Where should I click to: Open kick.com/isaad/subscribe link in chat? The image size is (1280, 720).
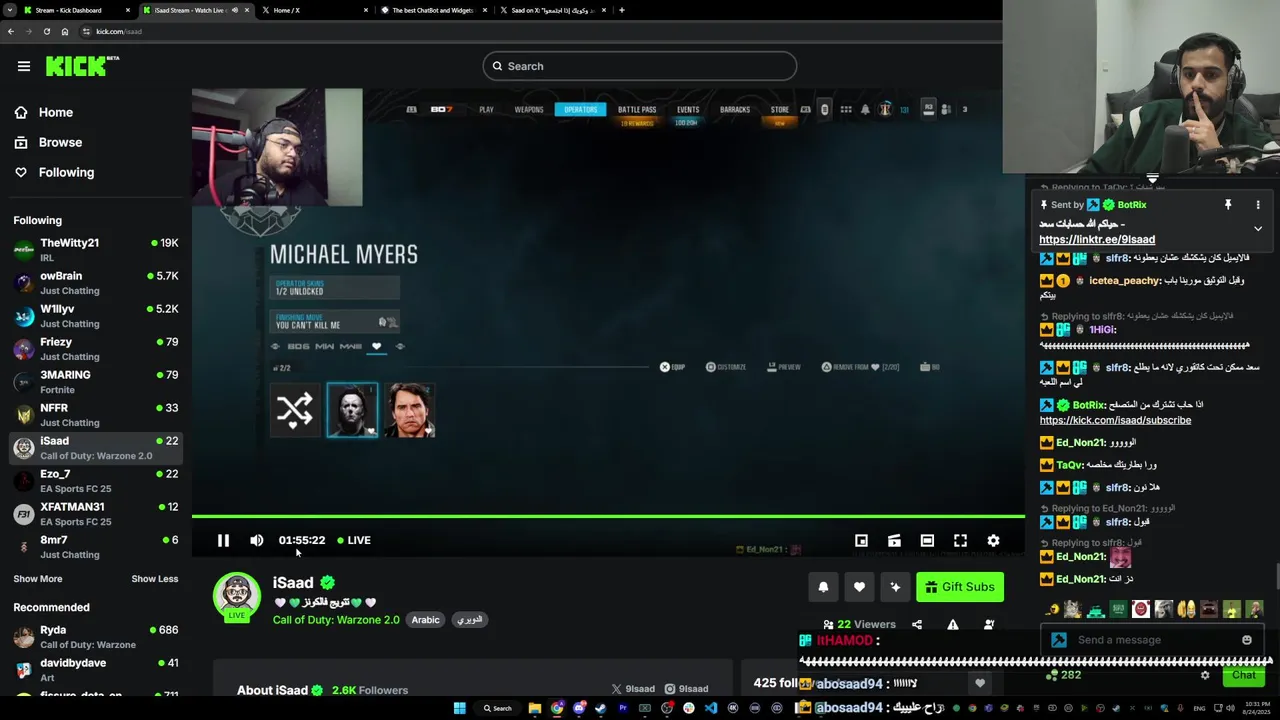(x=1115, y=420)
